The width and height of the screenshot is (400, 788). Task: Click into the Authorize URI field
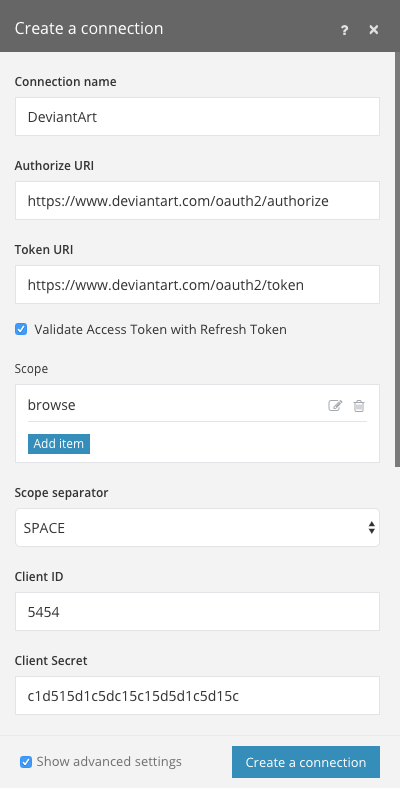tap(197, 201)
